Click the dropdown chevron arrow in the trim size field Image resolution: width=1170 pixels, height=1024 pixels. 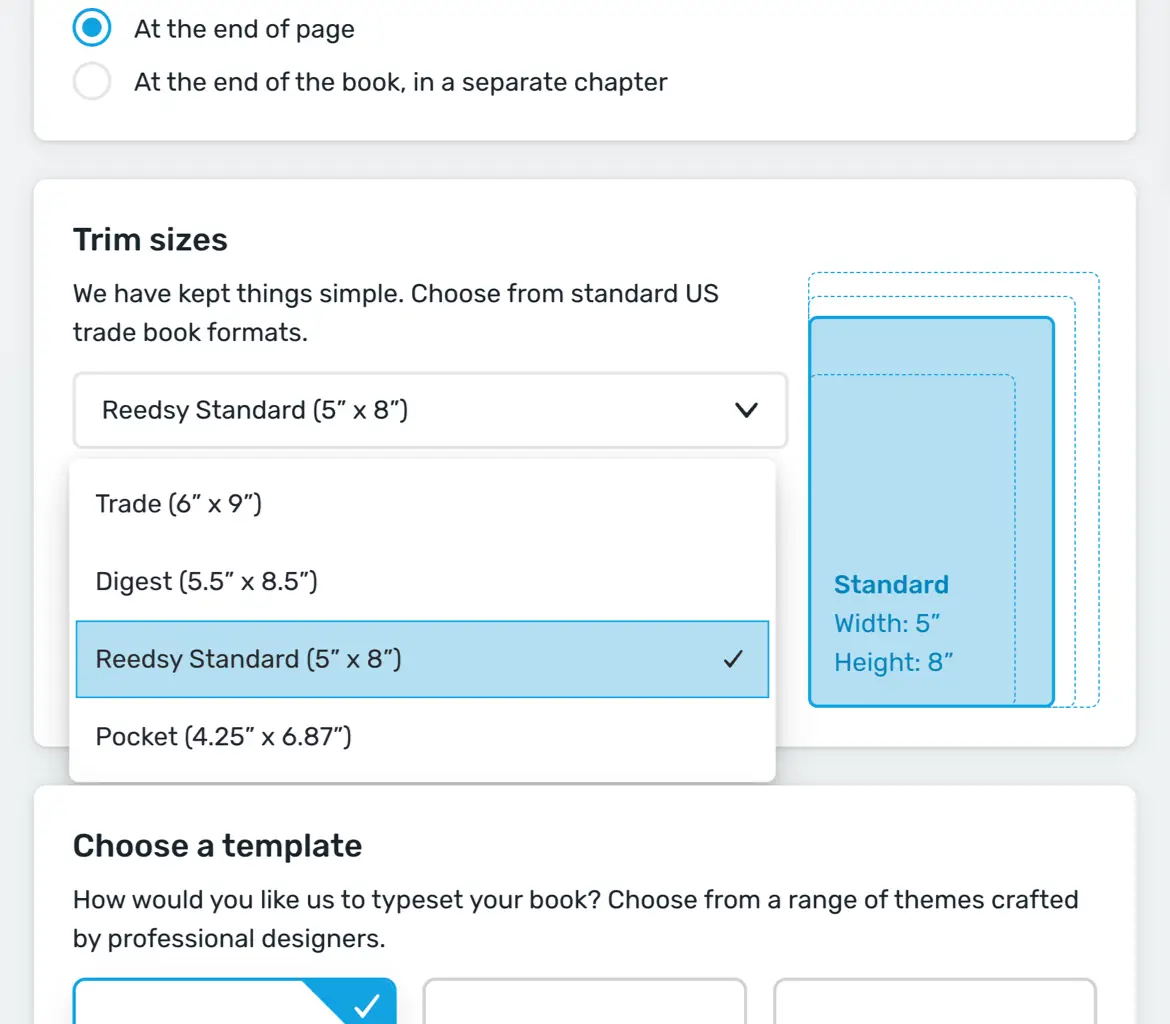tap(746, 410)
